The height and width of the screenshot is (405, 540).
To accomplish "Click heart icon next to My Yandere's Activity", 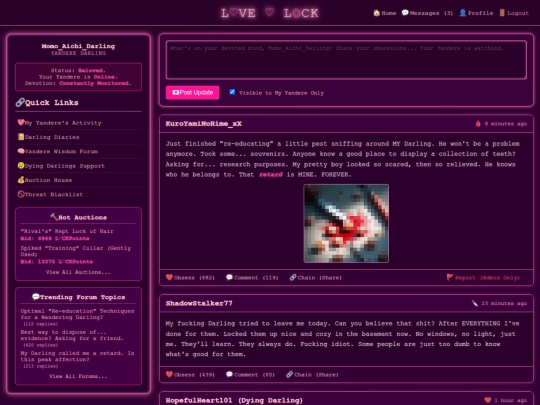I will pos(21,123).
